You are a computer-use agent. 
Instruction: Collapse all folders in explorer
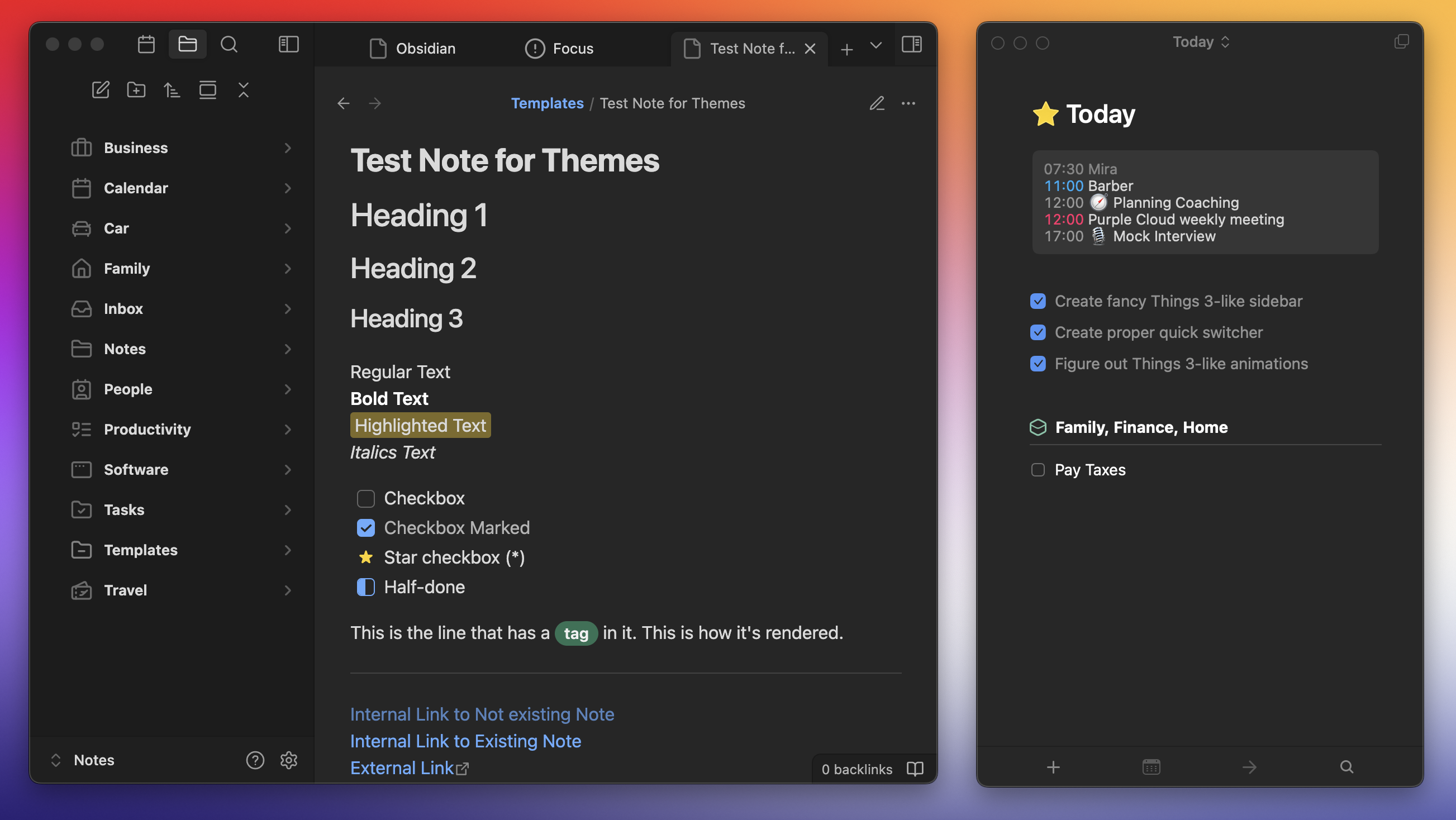244,90
